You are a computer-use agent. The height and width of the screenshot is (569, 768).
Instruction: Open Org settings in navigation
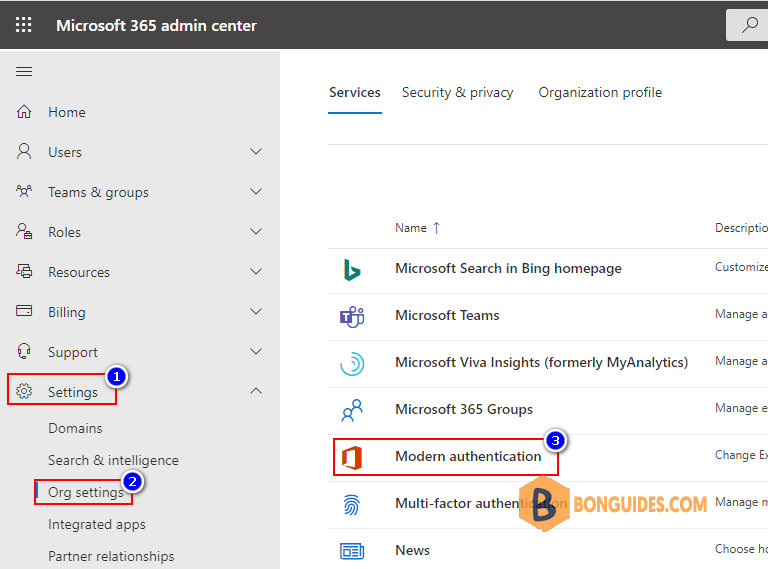click(86, 492)
